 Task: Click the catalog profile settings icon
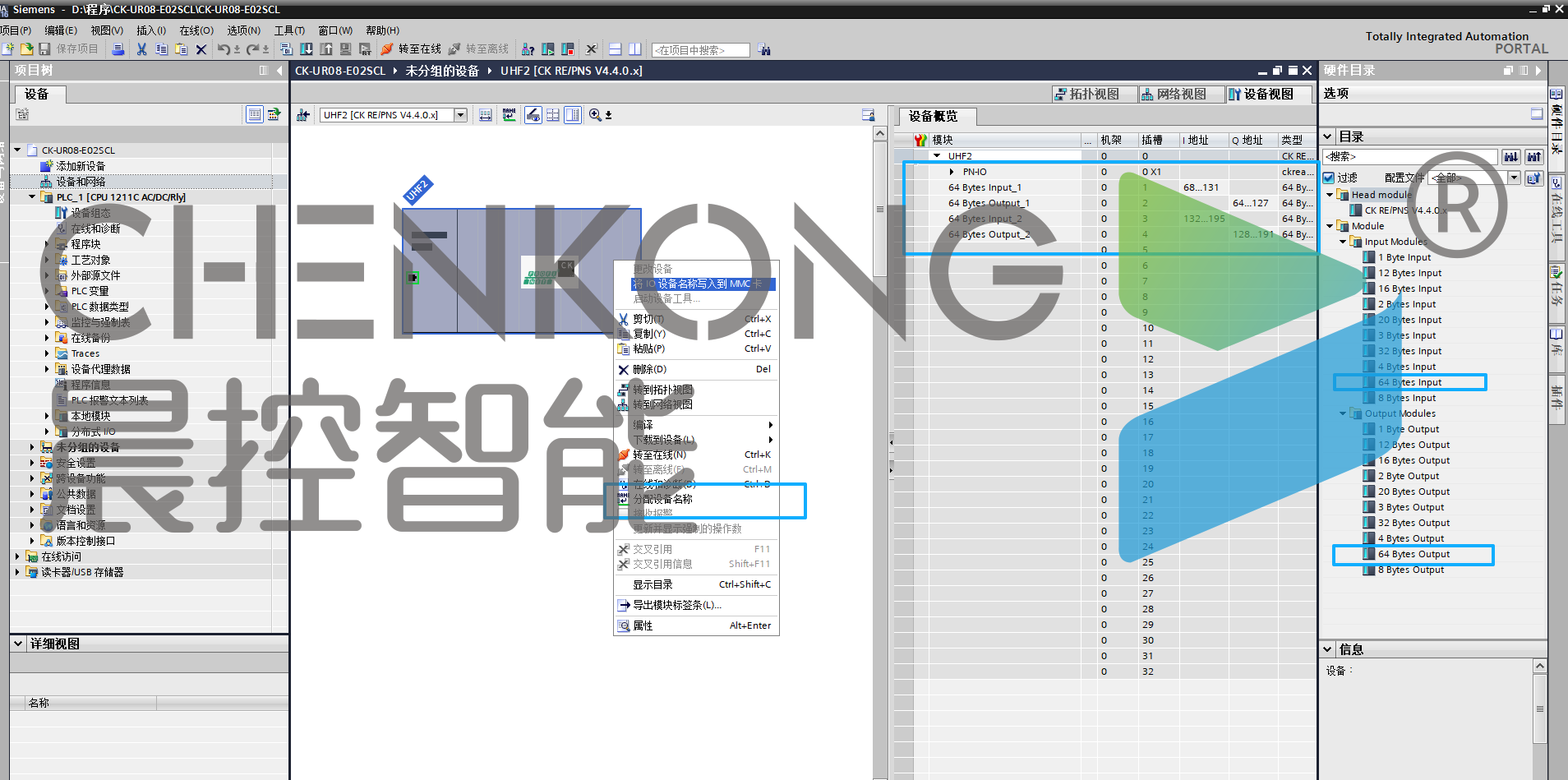tap(1533, 178)
